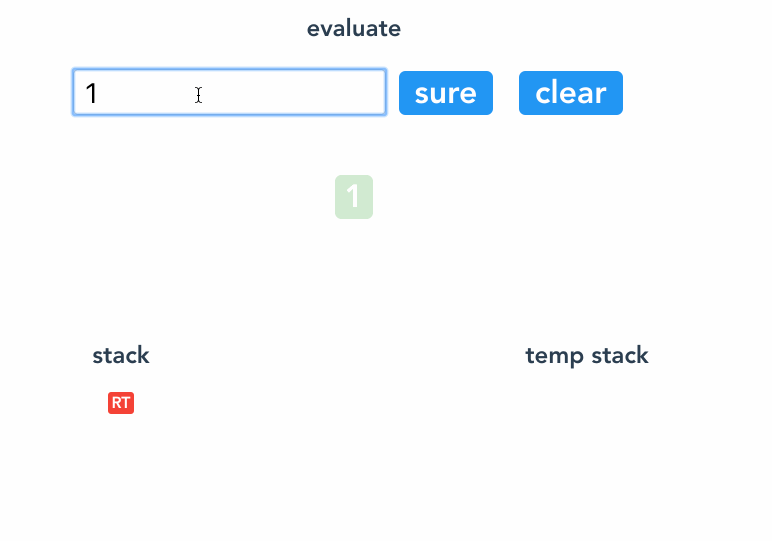Click the stack label

pos(121,355)
